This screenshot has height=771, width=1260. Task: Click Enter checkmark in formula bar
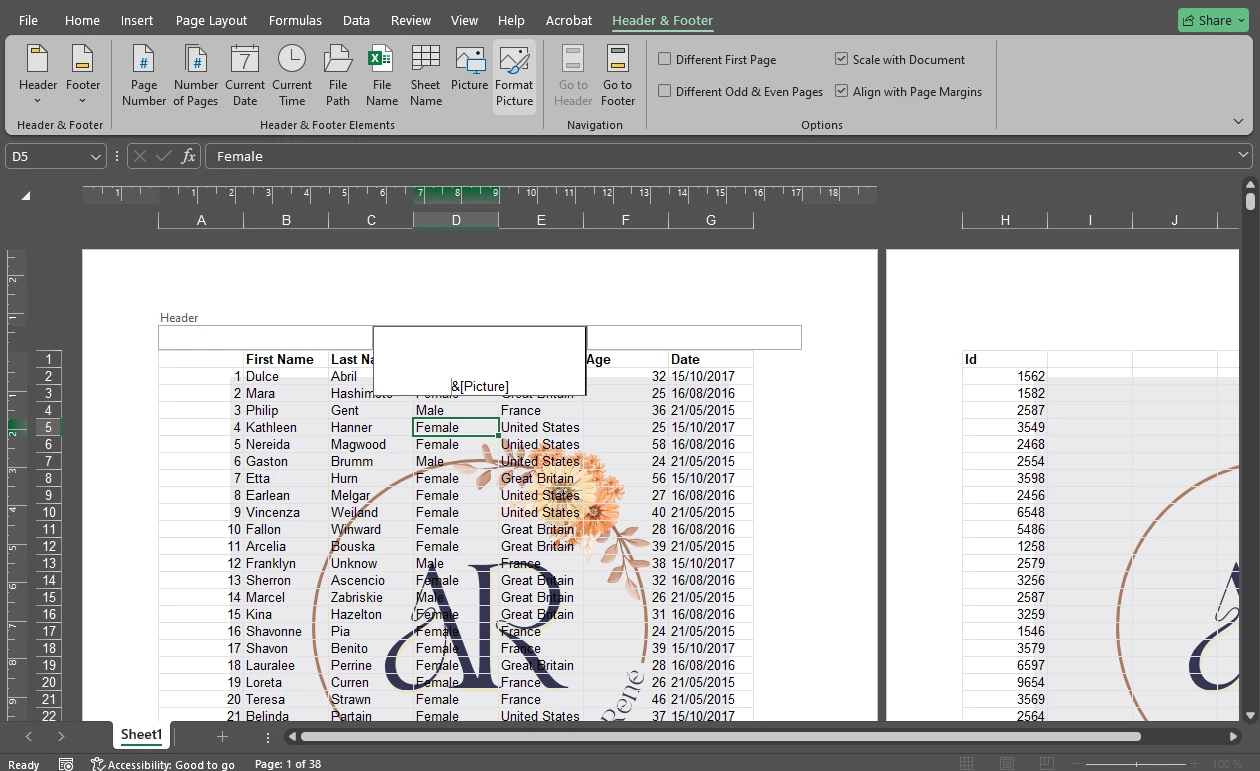[x=164, y=156]
